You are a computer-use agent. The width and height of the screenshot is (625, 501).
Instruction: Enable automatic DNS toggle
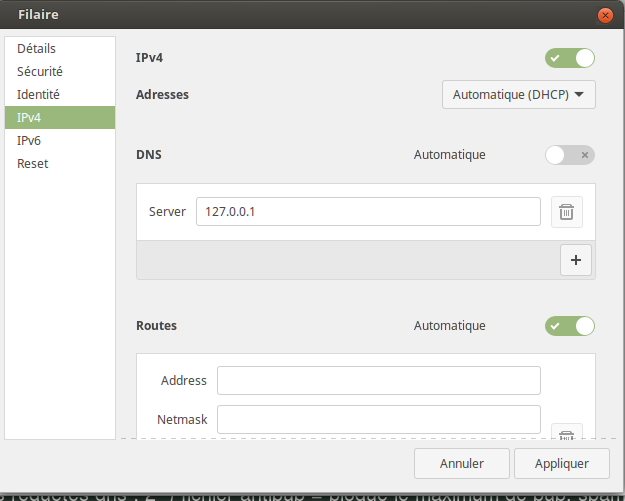point(570,155)
